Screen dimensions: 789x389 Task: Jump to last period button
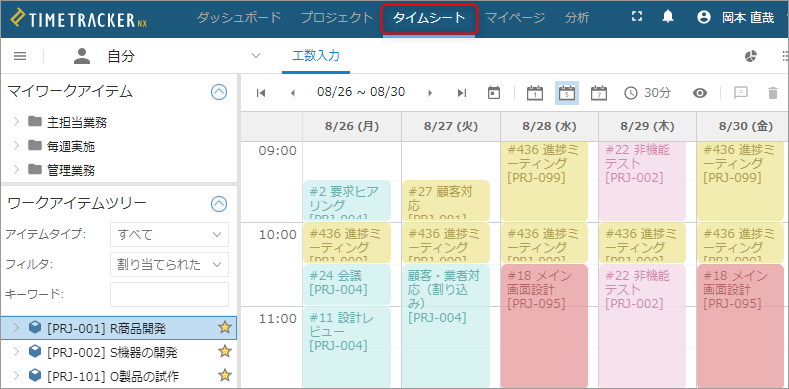[462, 93]
